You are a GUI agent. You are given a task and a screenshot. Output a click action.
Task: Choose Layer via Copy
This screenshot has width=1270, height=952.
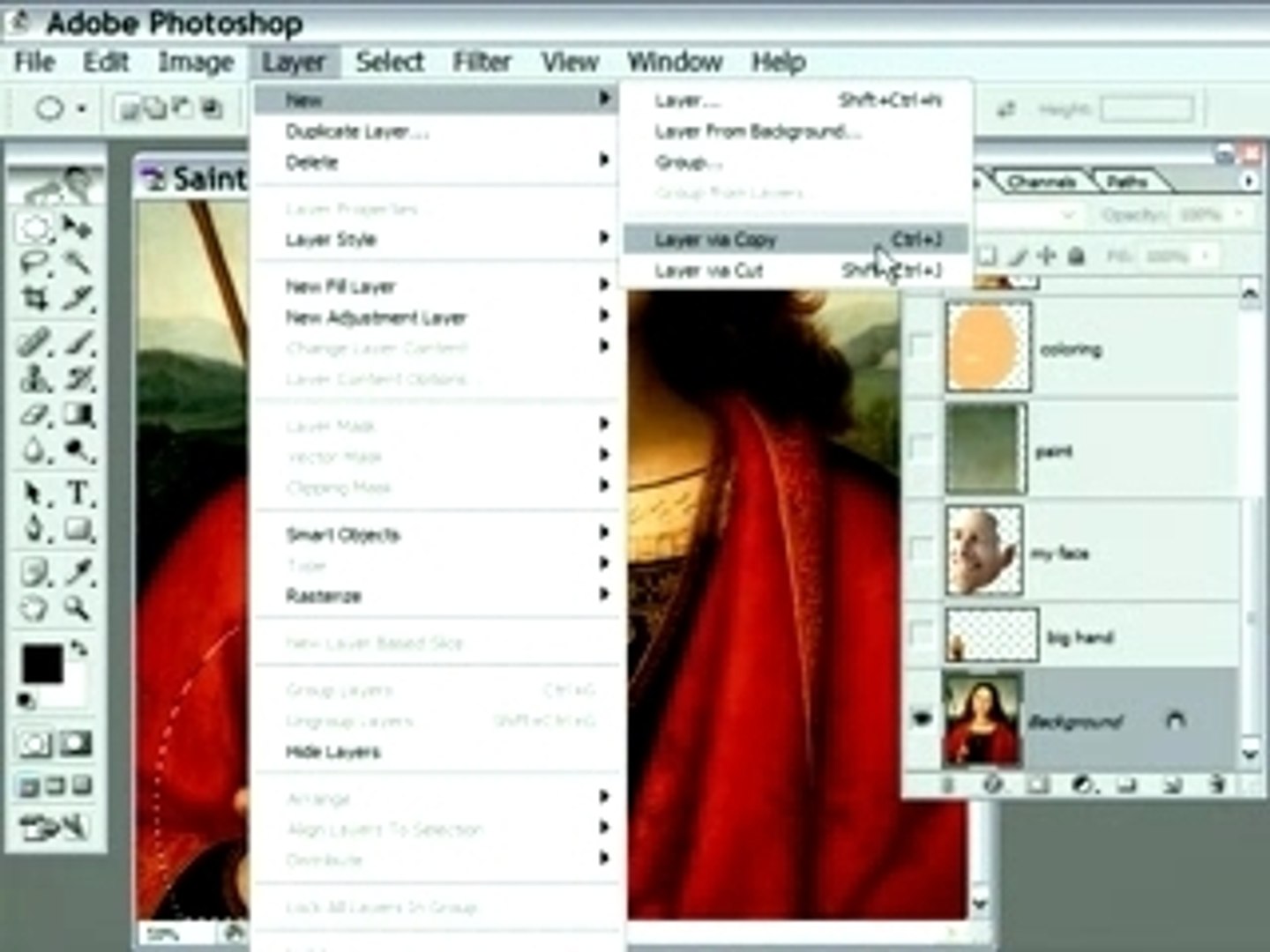point(796,239)
